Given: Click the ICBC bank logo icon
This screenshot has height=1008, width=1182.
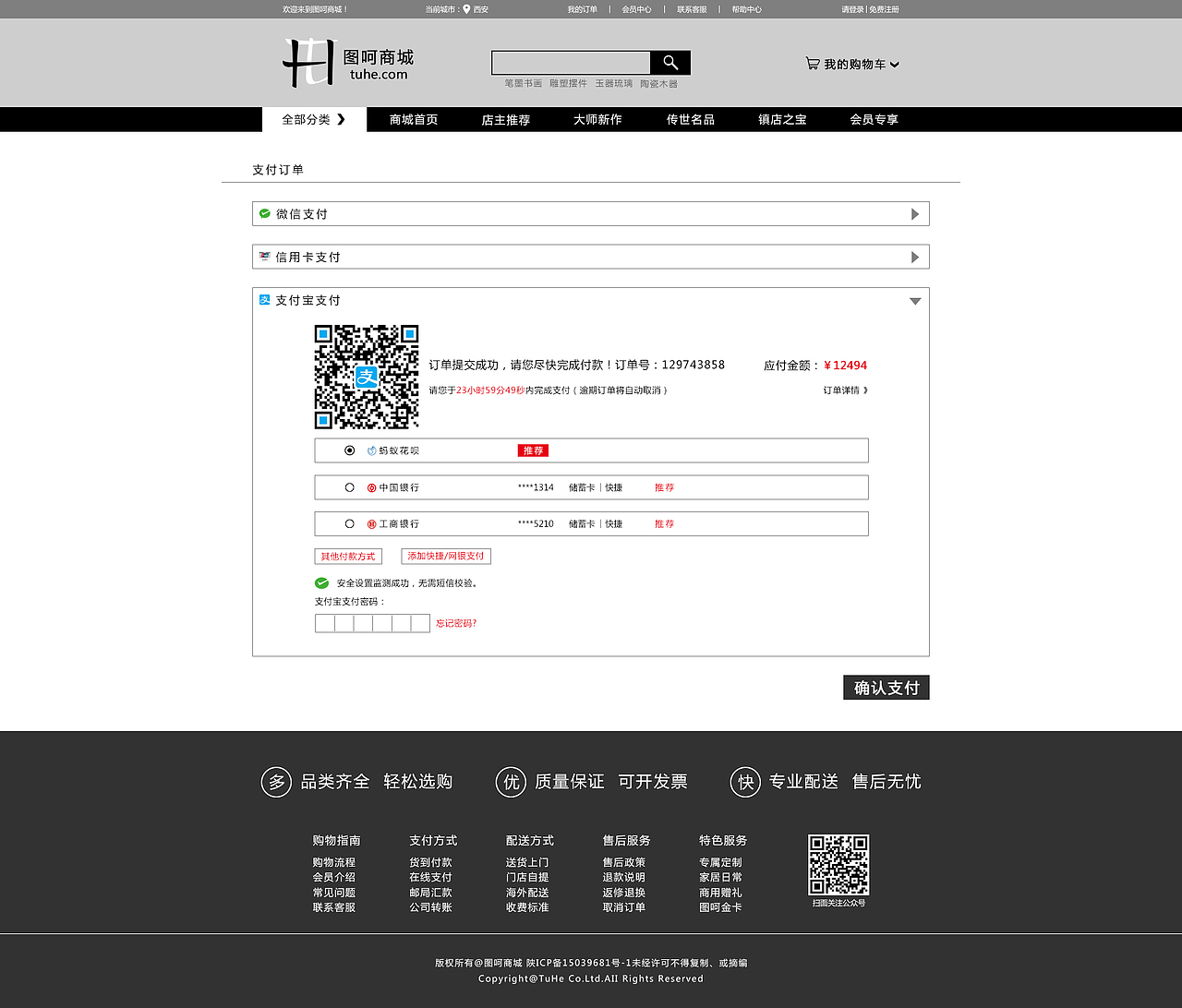Looking at the screenshot, I should [370, 523].
